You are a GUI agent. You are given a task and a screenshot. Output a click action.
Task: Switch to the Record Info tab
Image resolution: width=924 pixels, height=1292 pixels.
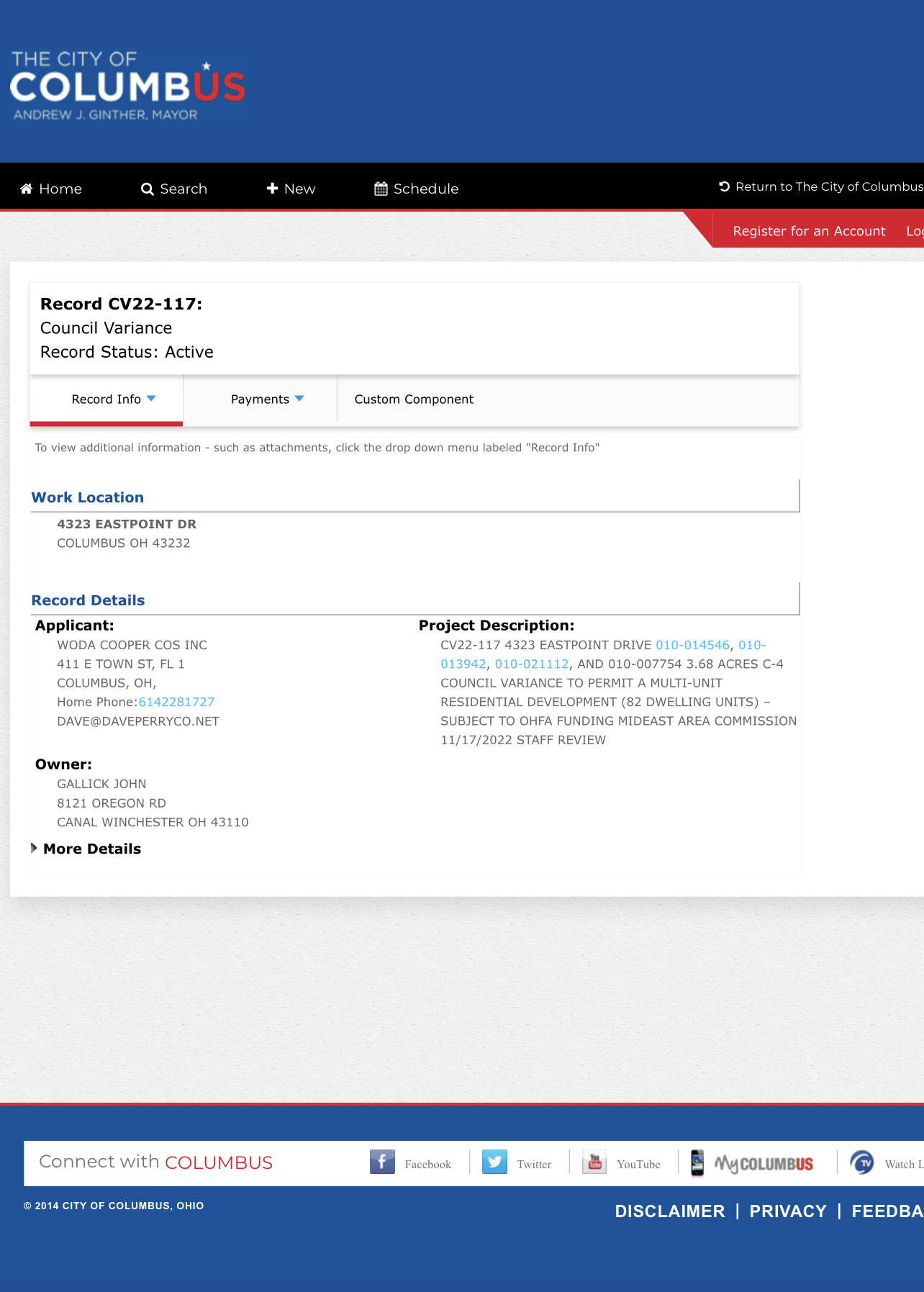pyautogui.click(x=107, y=399)
